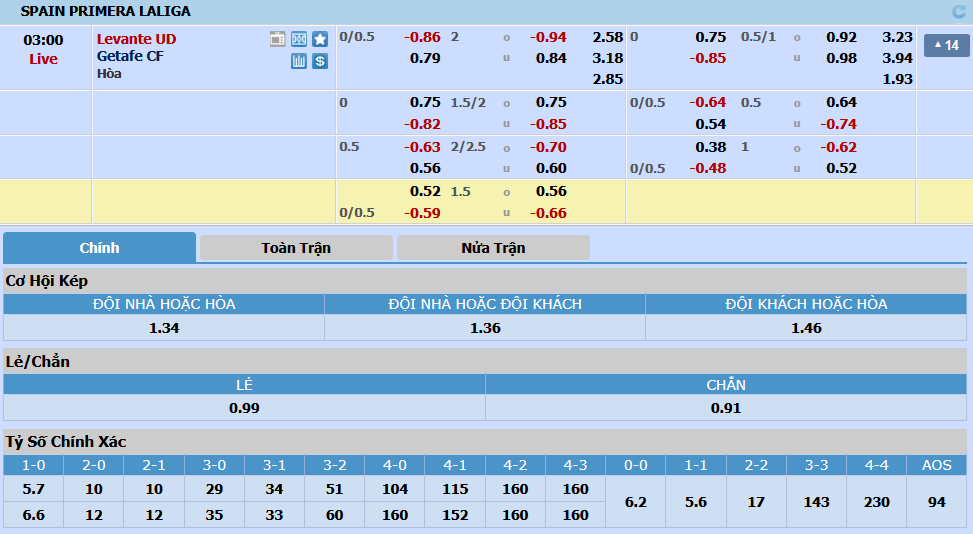Select over 2/2.5 odds -0.70
The width and height of the screenshot is (973, 534).
pyautogui.click(x=548, y=148)
